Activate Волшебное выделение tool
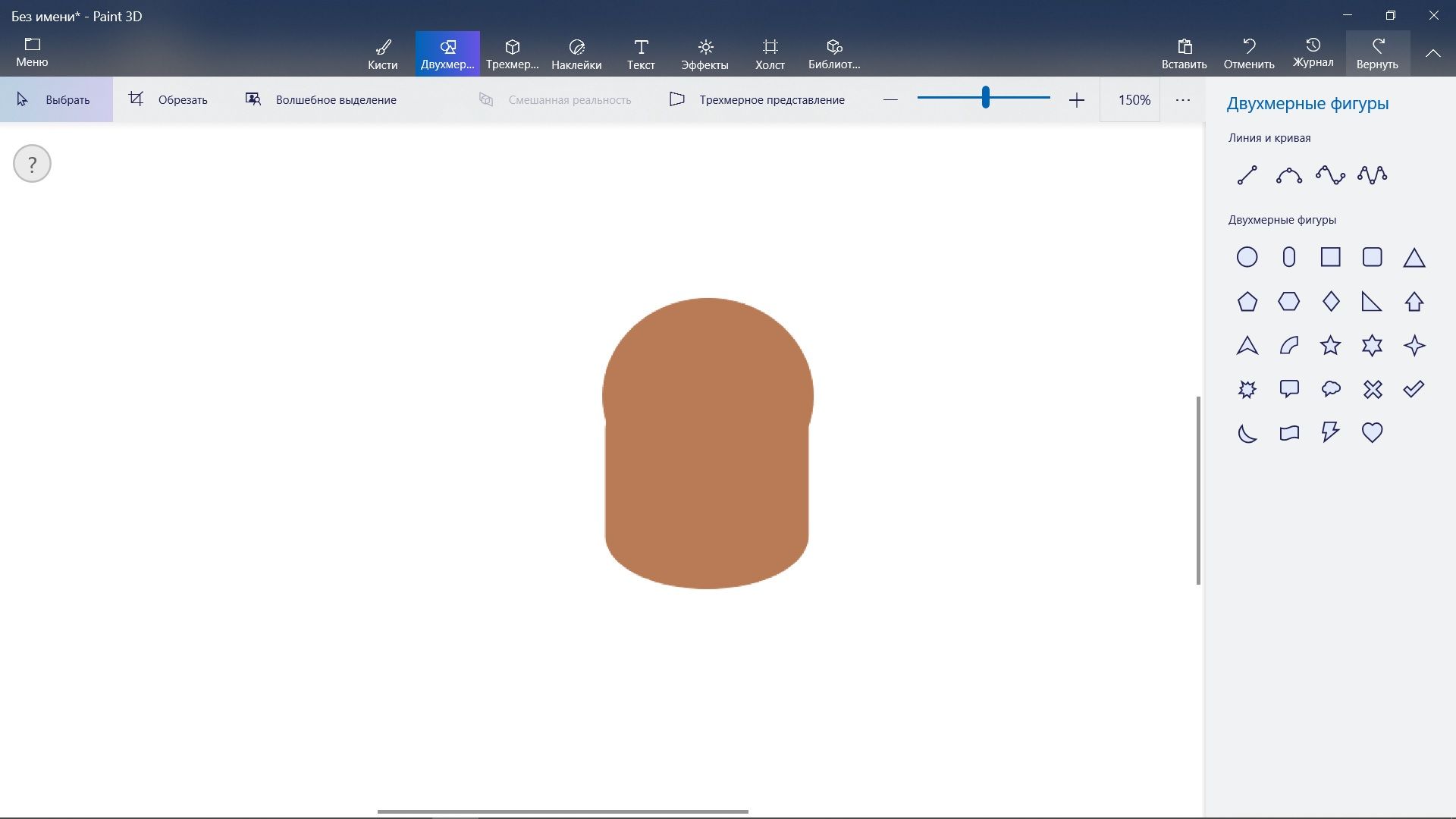1456x819 pixels. [321, 99]
